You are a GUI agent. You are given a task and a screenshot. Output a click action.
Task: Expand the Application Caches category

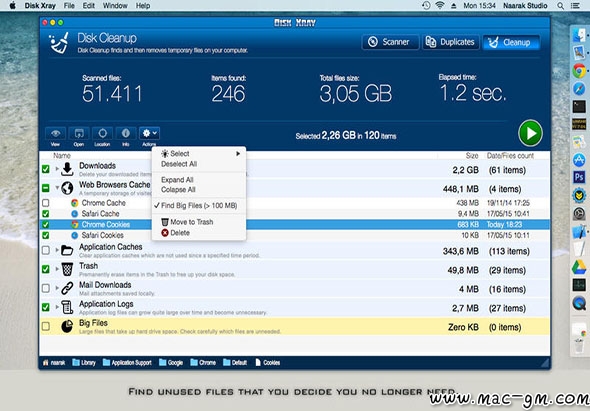tap(57, 250)
